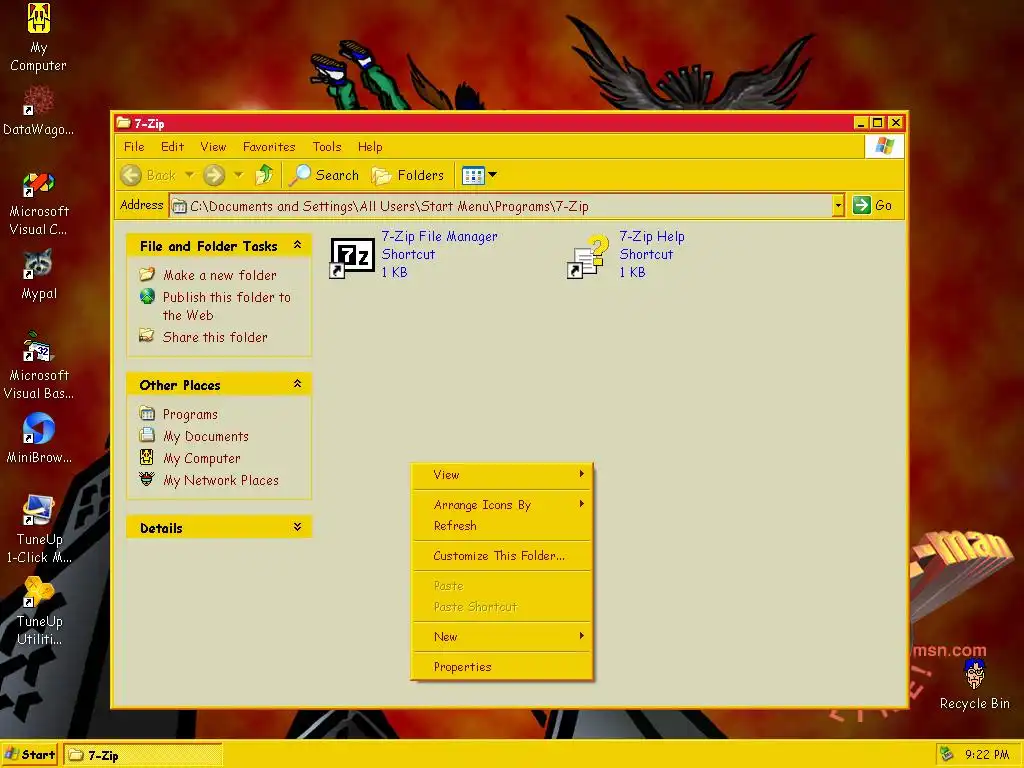This screenshot has height=768, width=1024.
Task: Expand the Forward history dropdown arrow
Action: click(x=238, y=175)
